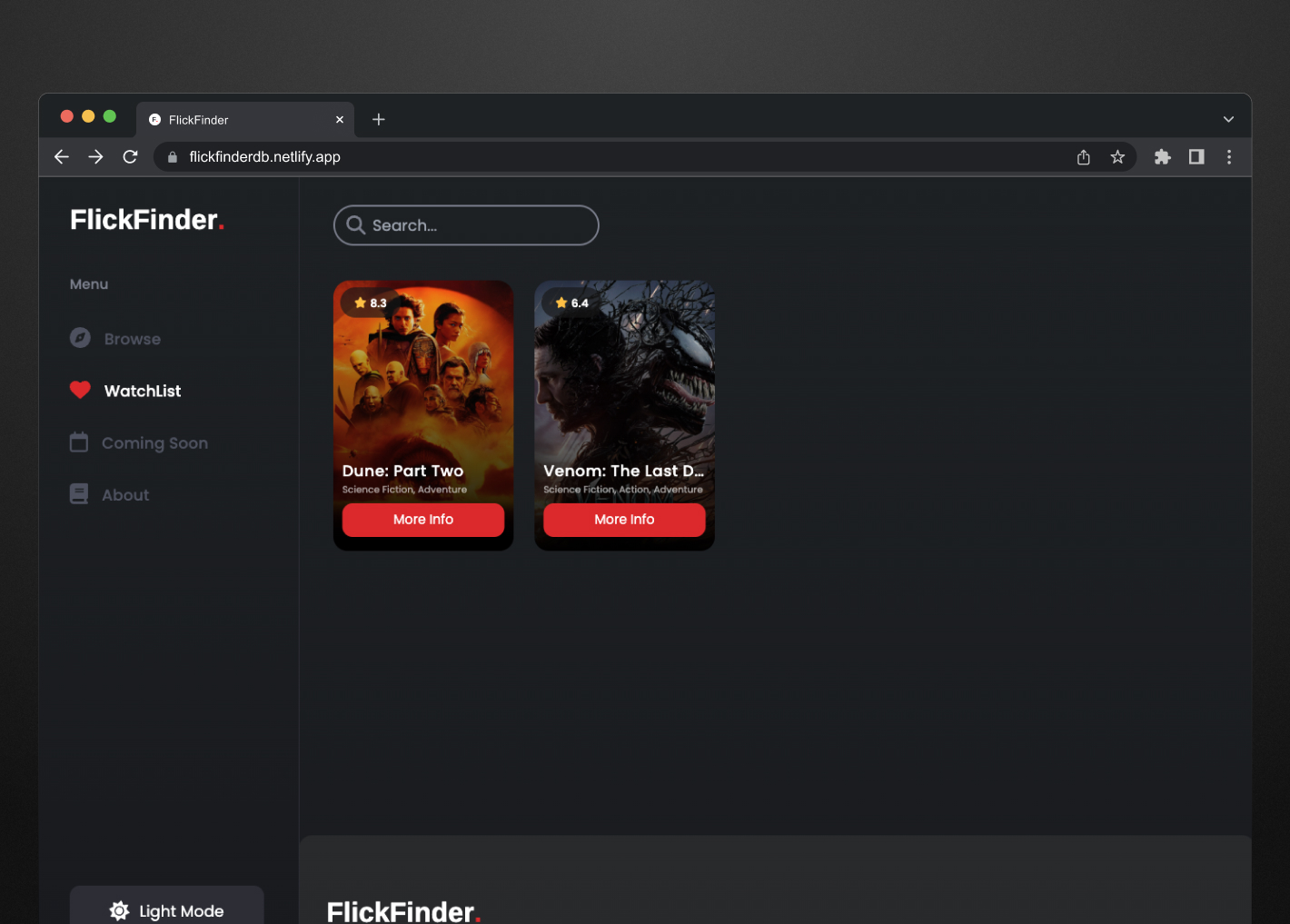Open the Browse menu item
Screen dimensions: 1290x924
[x=132, y=339]
